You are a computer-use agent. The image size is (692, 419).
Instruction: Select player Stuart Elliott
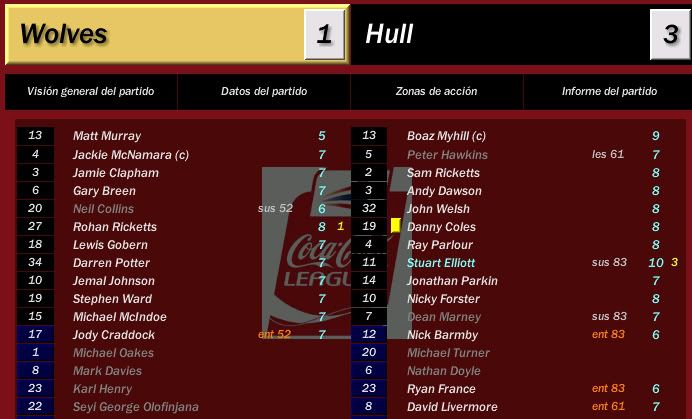(x=441, y=263)
